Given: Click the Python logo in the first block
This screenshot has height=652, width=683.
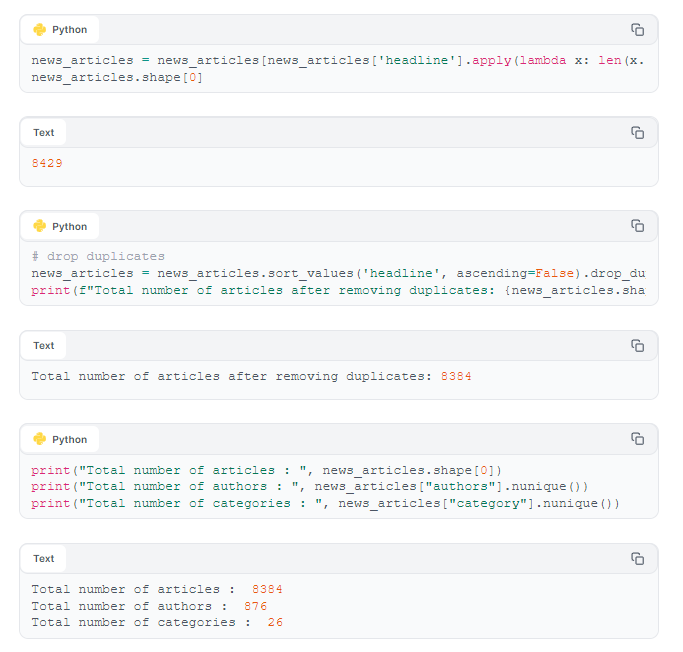Looking at the screenshot, I should (40, 30).
